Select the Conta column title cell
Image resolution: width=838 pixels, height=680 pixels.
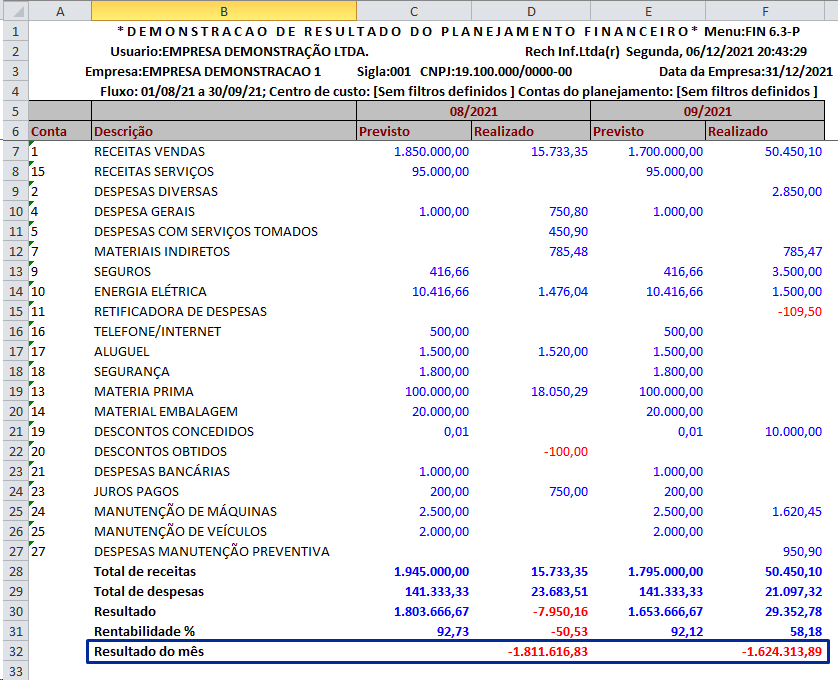click(50, 131)
